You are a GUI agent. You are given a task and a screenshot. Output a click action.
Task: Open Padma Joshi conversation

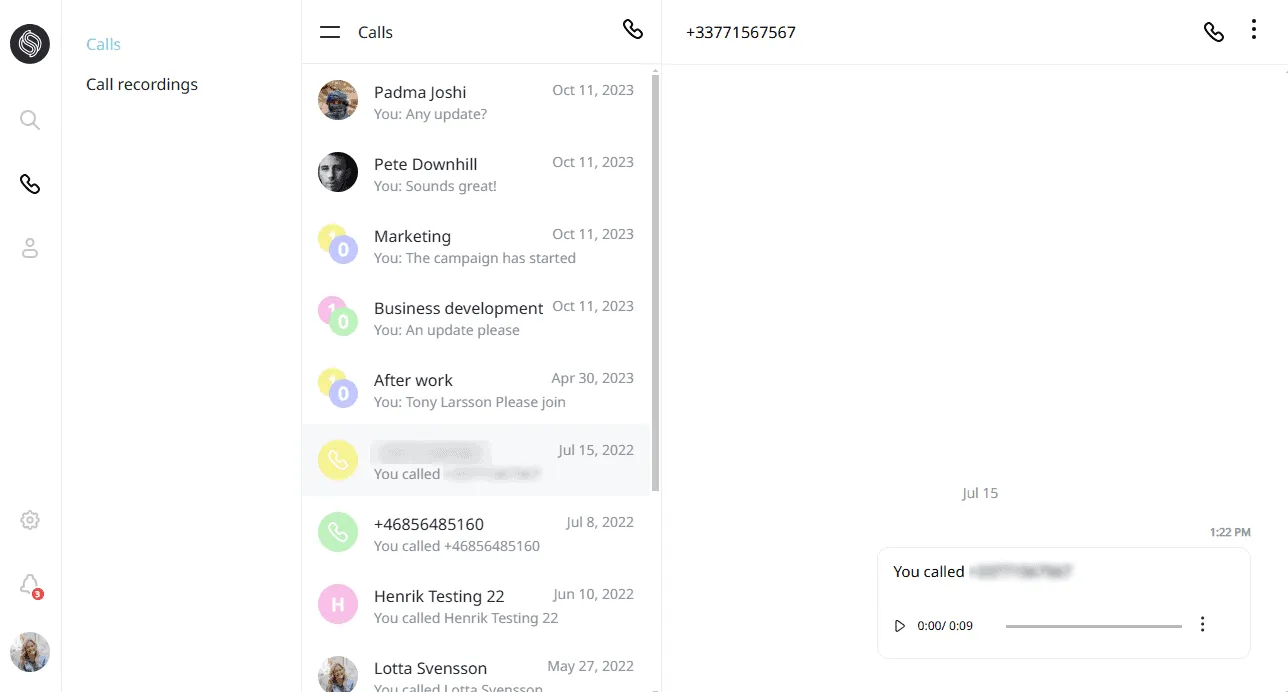476,101
